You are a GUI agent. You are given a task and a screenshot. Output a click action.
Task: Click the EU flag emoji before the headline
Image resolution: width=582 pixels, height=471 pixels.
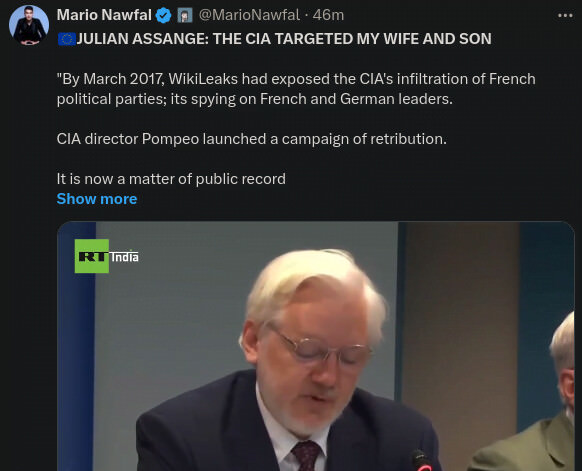point(66,39)
